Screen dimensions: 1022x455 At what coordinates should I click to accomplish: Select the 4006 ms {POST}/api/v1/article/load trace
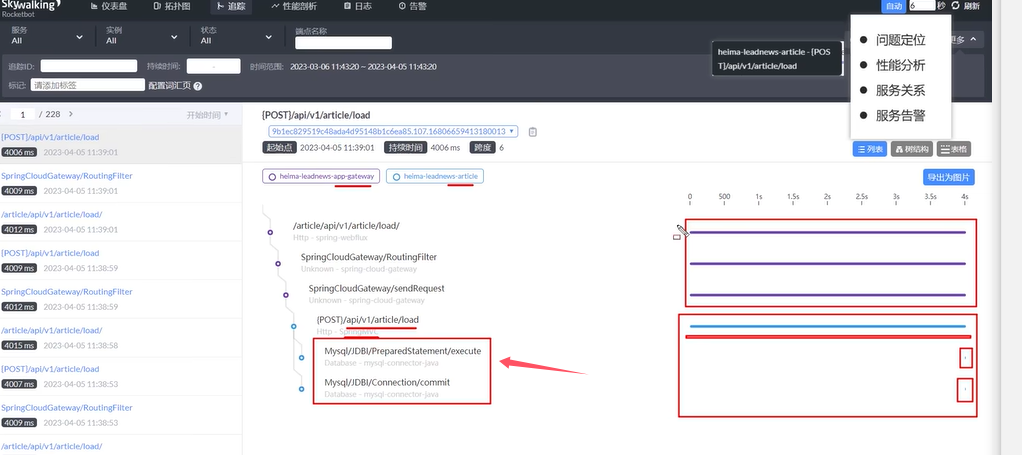point(121,145)
